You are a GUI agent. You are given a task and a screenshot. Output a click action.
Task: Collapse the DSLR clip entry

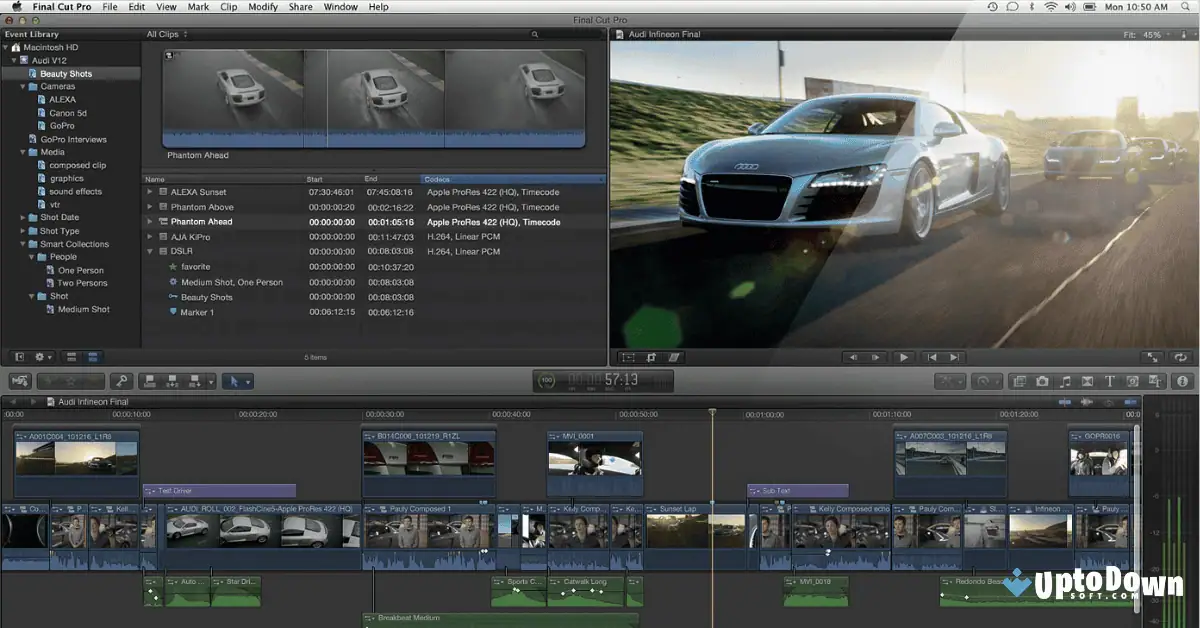150,251
